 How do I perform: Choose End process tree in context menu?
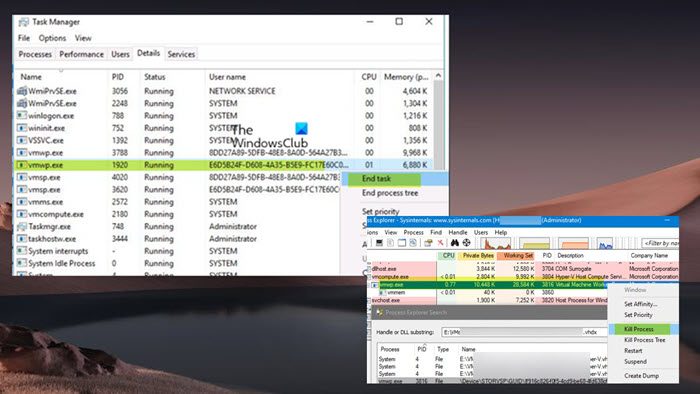(390, 193)
